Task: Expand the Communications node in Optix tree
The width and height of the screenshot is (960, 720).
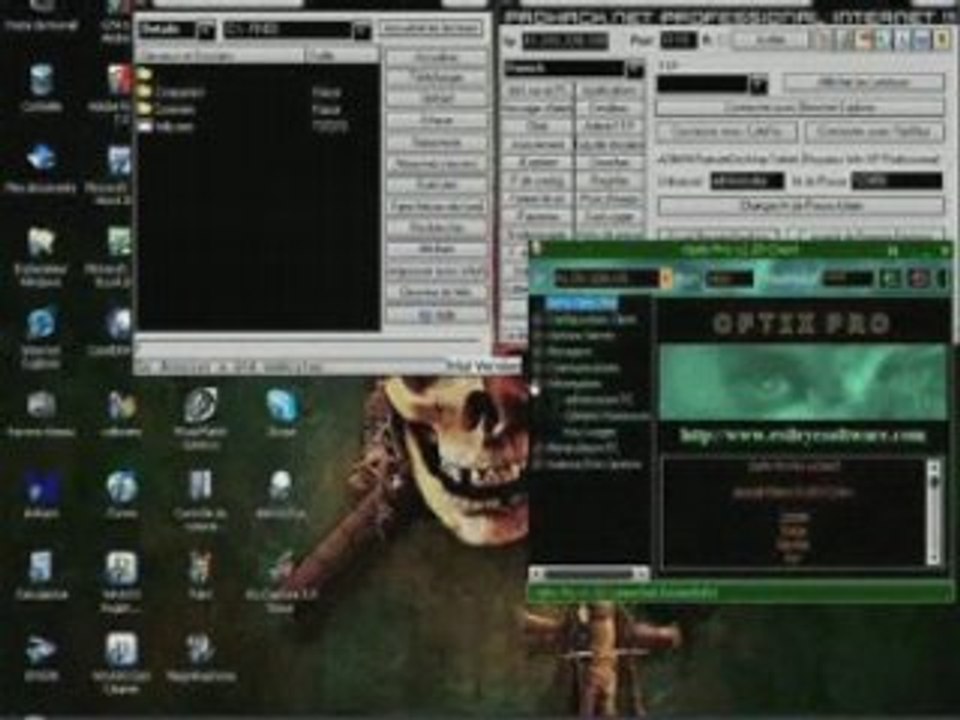Action: (539, 368)
